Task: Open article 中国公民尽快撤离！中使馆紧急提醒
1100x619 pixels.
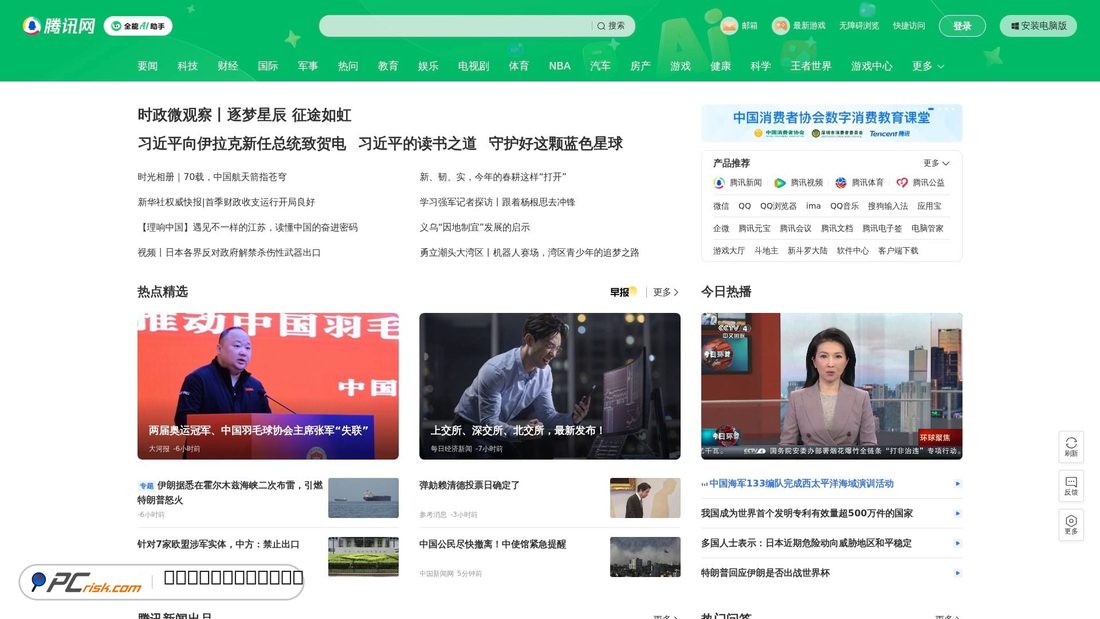Action: 492,544
